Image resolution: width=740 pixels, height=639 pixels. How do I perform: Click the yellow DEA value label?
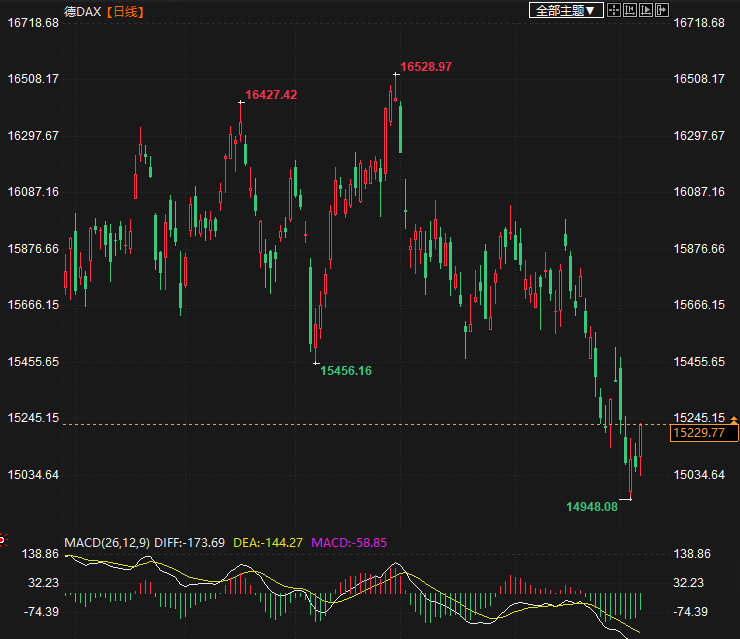[267, 543]
